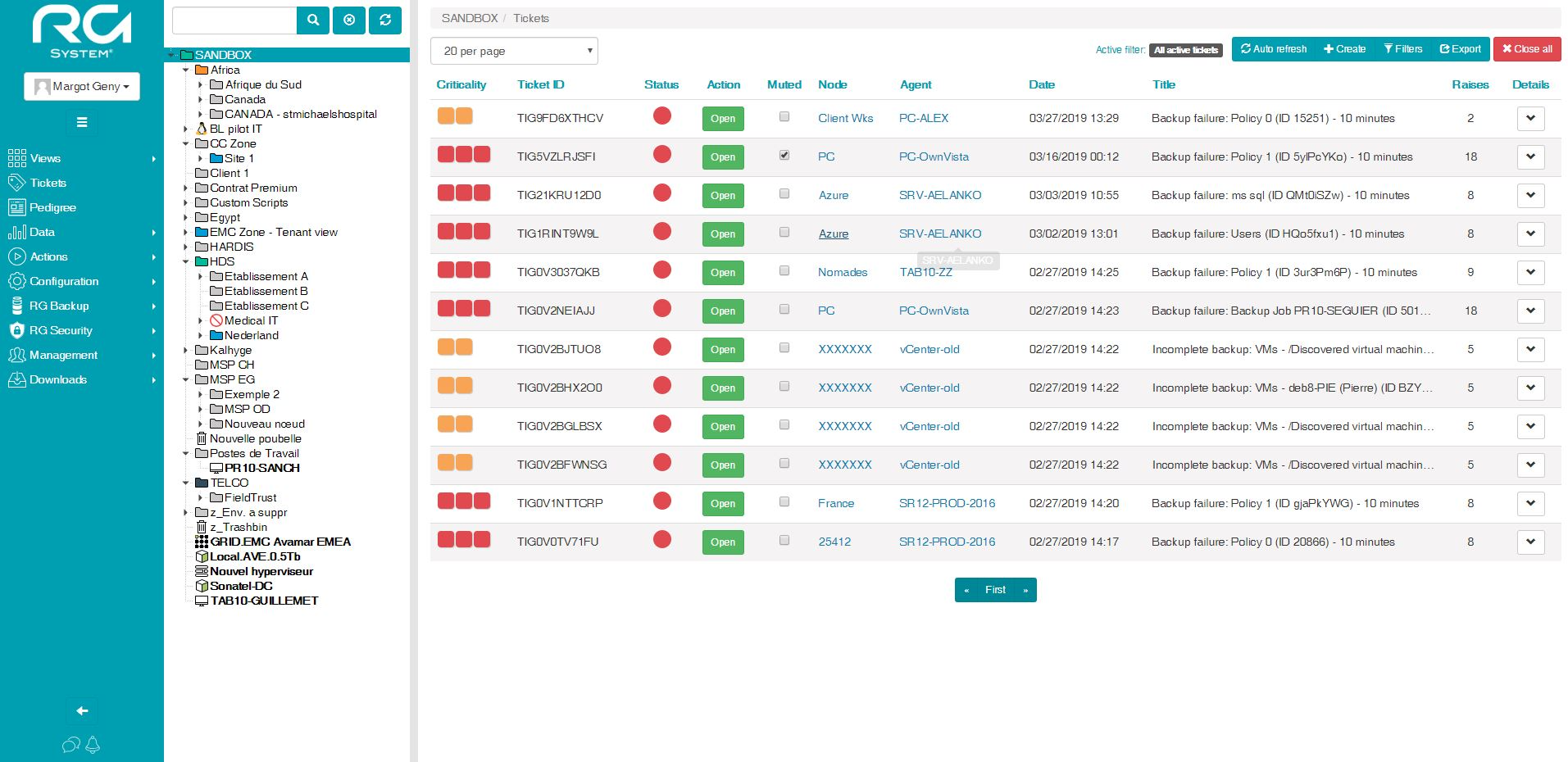Click the Data bar chart icon
Image resolution: width=1568 pixels, height=762 pixels.
pos(16,232)
